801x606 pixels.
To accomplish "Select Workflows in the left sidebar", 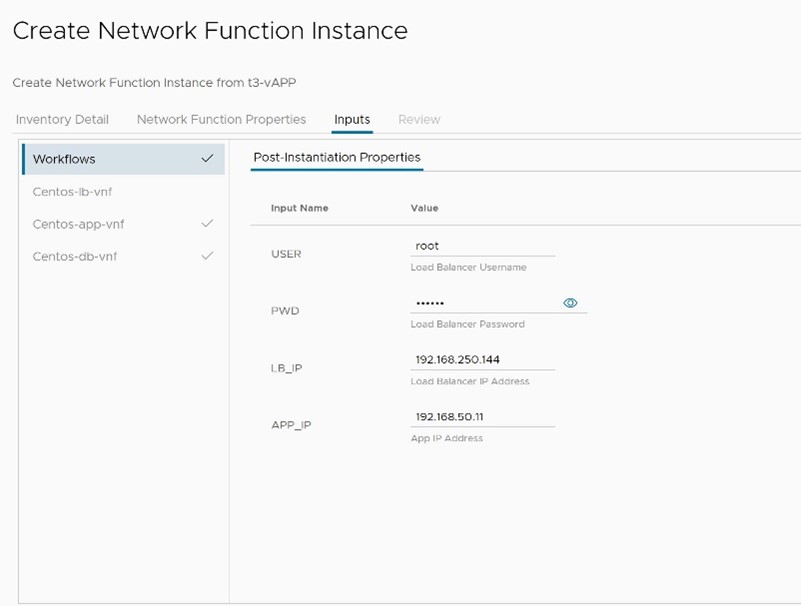I will 64,159.
